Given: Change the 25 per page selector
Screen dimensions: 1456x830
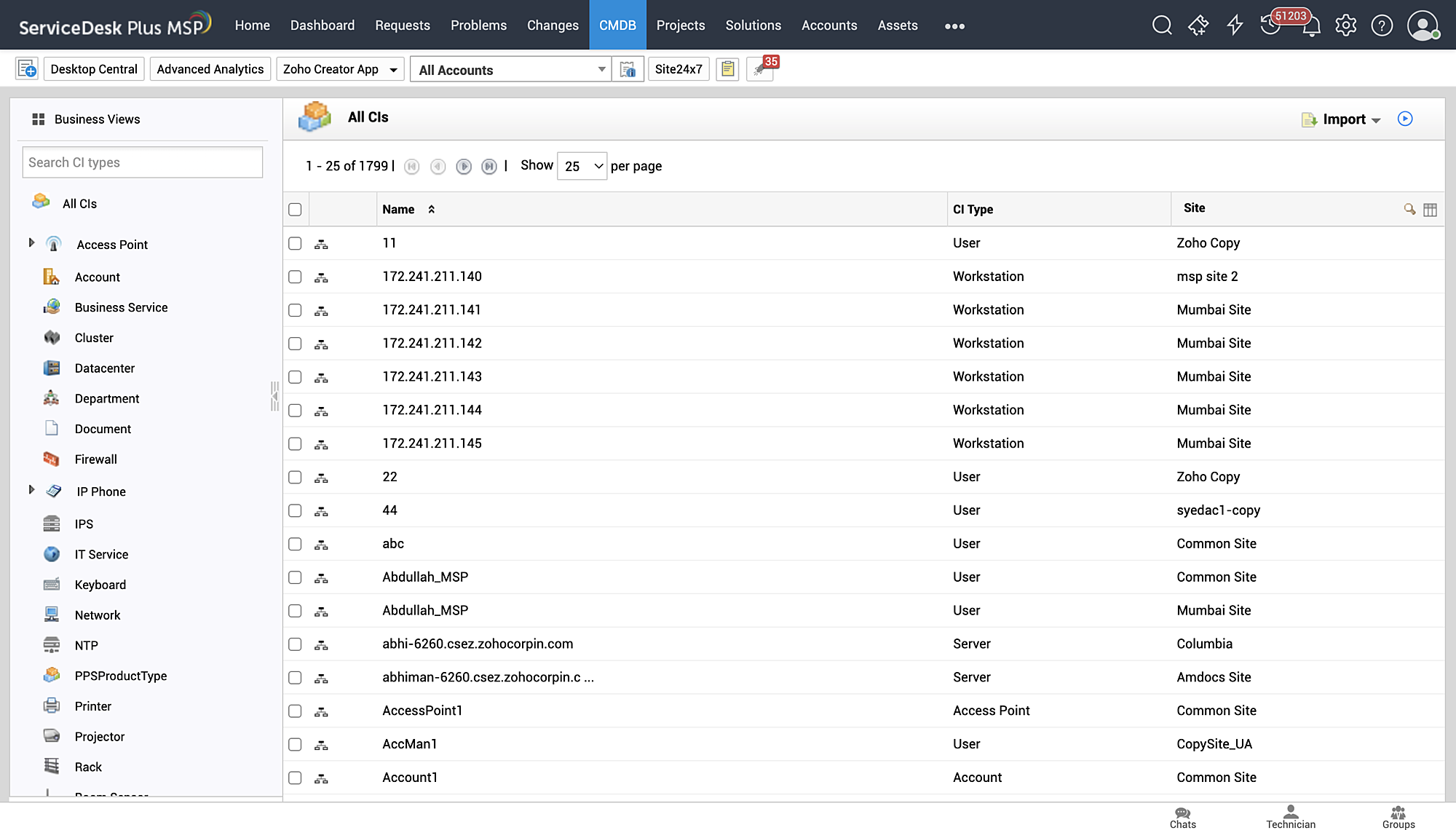Looking at the screenshot, I should point(582,167).
